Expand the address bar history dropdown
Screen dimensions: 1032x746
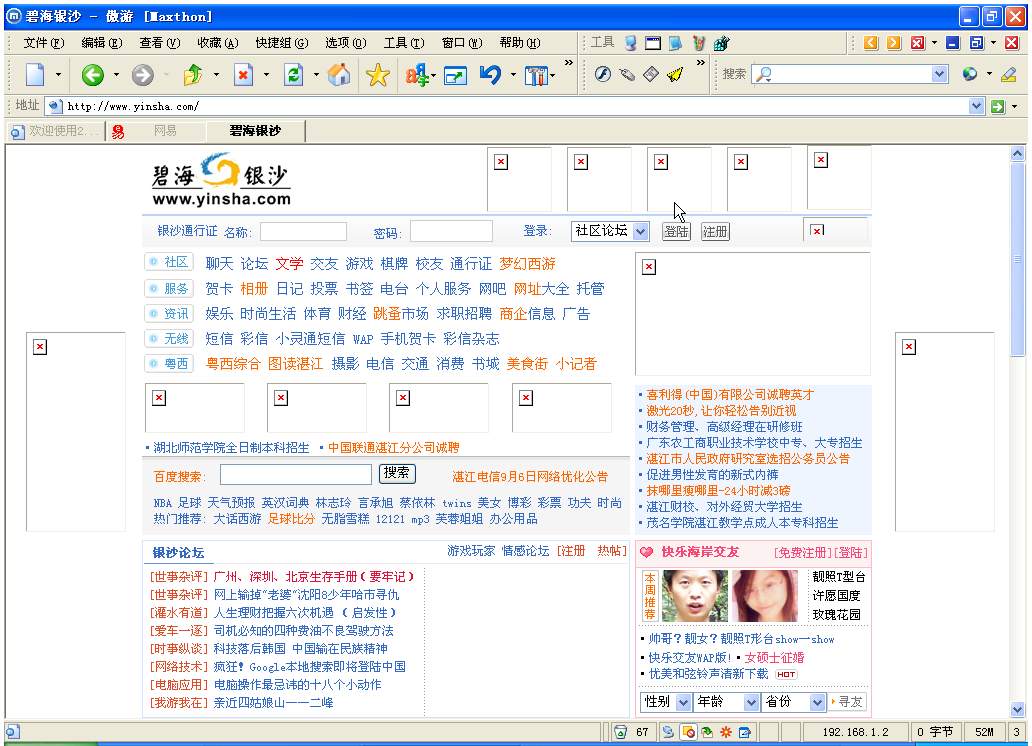point(976,106)
